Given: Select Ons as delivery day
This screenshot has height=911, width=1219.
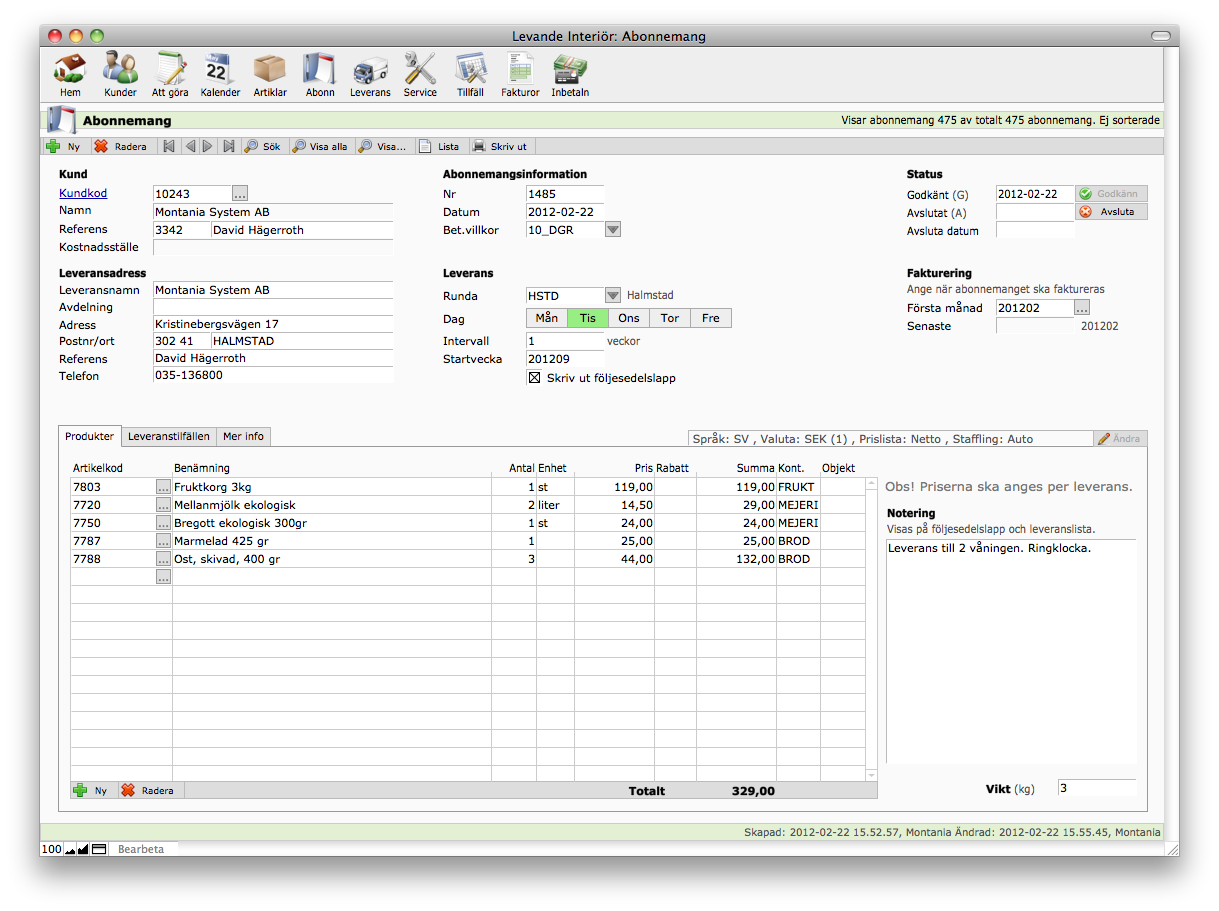Looking at the screenshot, I should click(x=628, y=318).
